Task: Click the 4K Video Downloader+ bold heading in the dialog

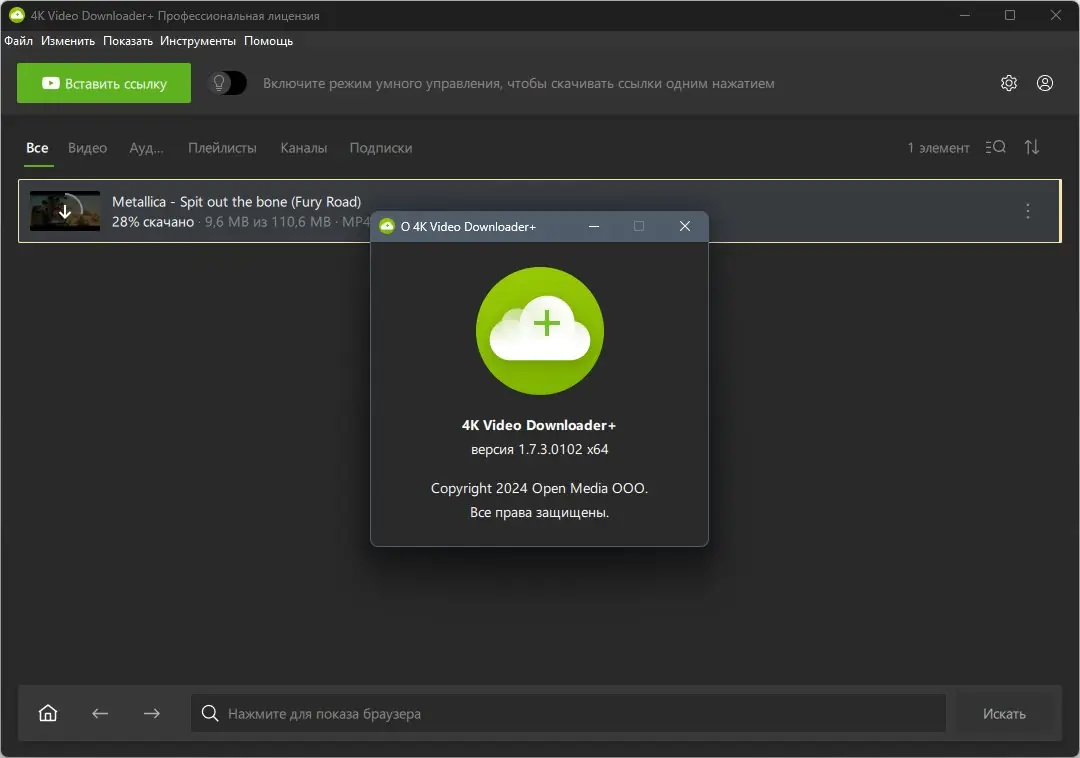Action: [x=539, y=425]
